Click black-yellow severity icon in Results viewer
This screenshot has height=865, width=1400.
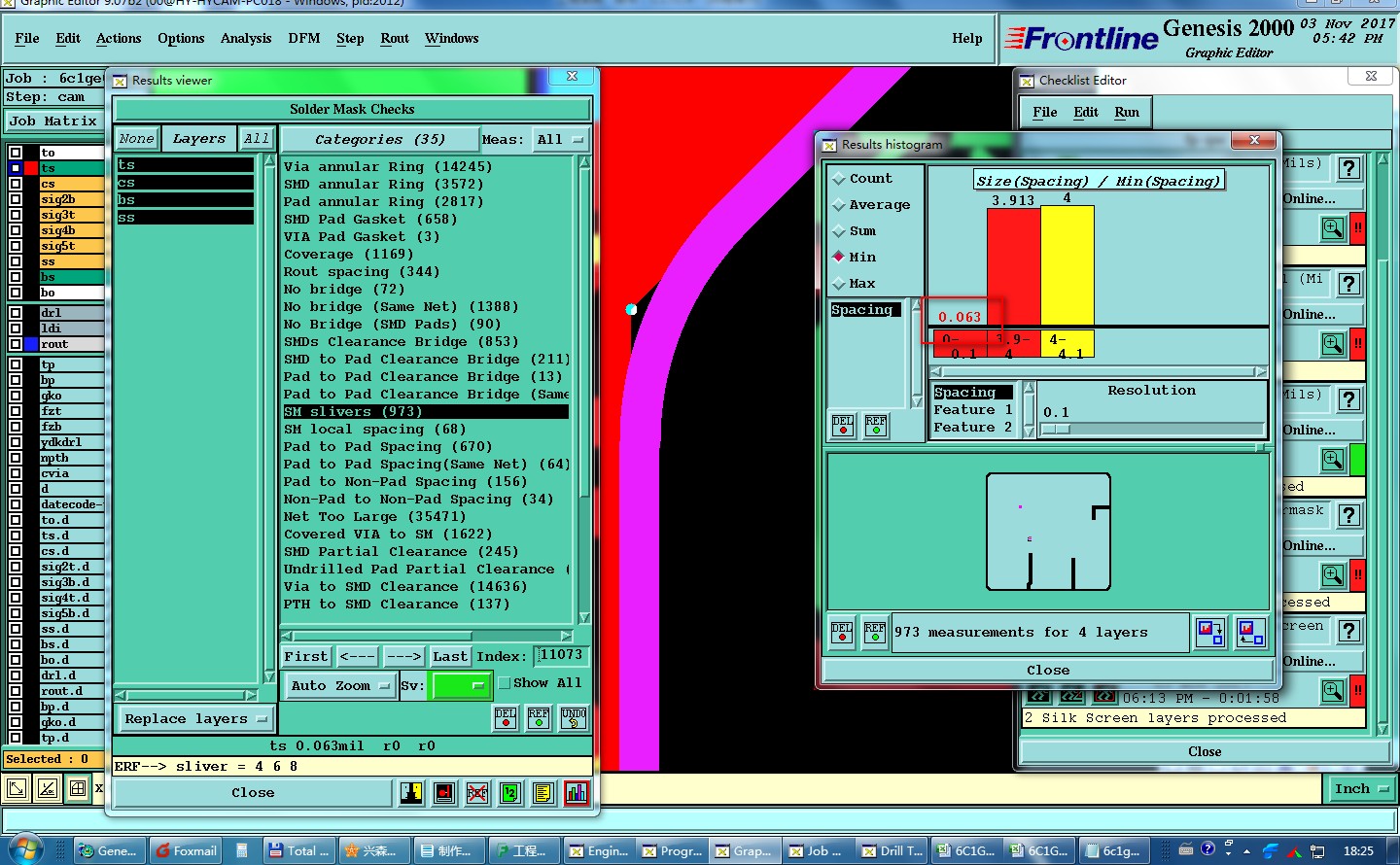click(411, 793)
